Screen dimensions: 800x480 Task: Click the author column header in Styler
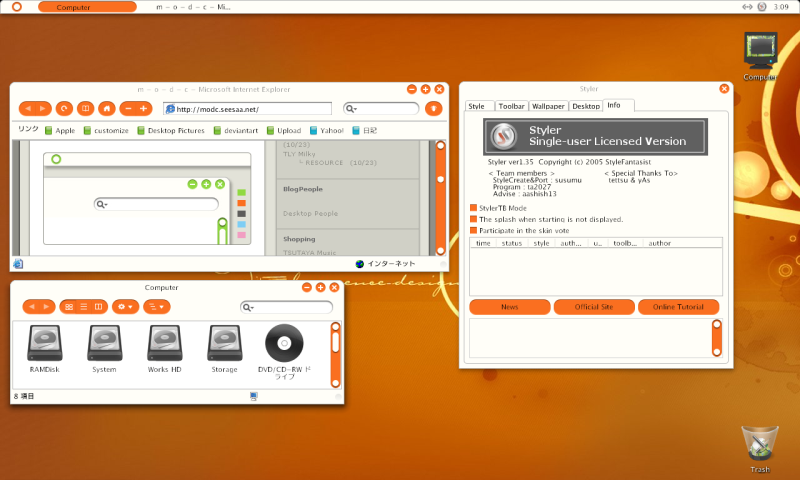coord(660,243)
